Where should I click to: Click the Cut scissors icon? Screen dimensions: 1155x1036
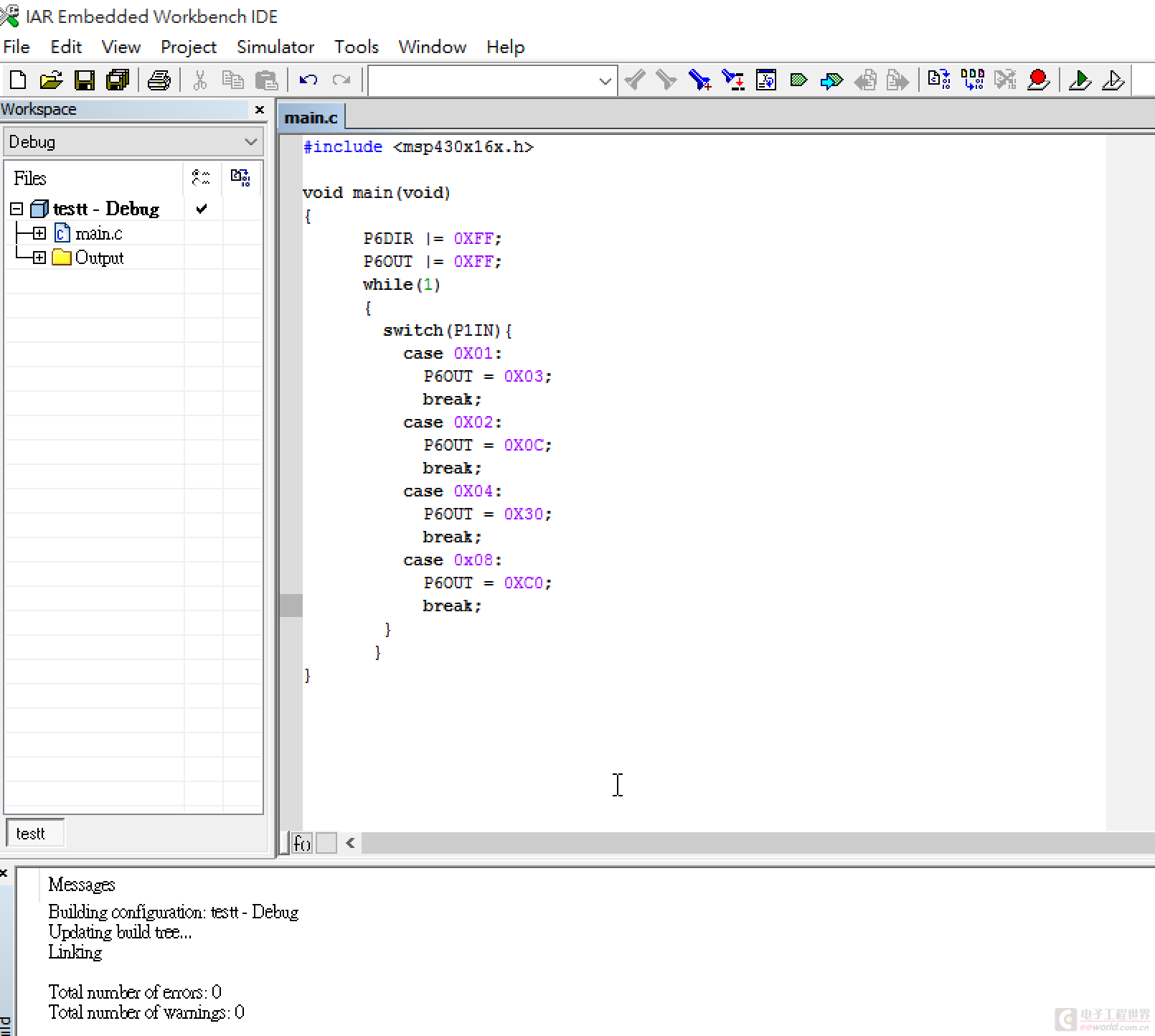click(x=200, y=80)
